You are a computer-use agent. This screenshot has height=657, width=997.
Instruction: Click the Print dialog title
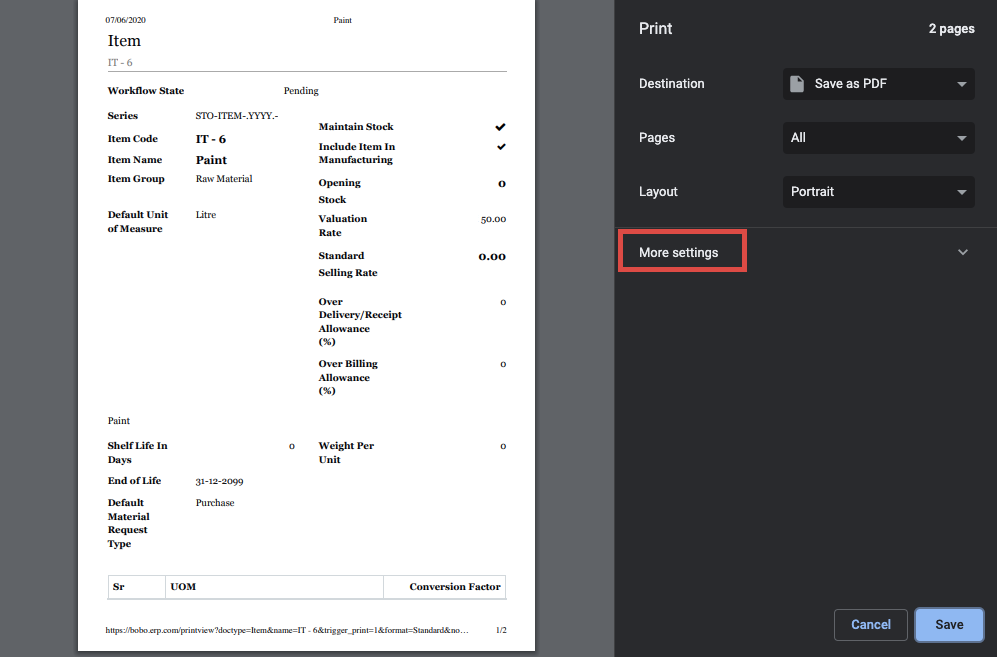tap(656, 29)
